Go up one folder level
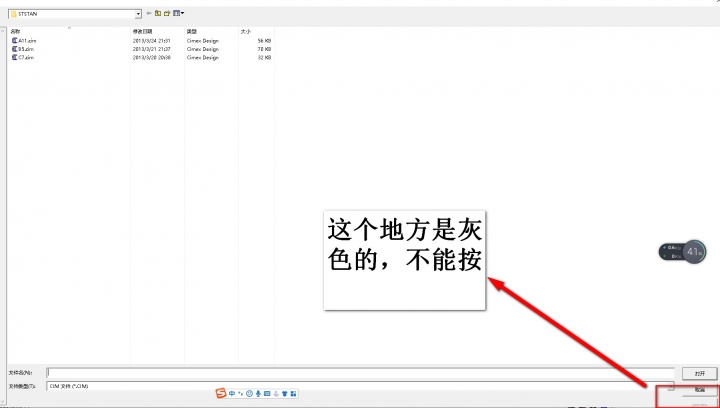This screenshot has width=720, height=408. pyautogui.click(x=158, y=14)
